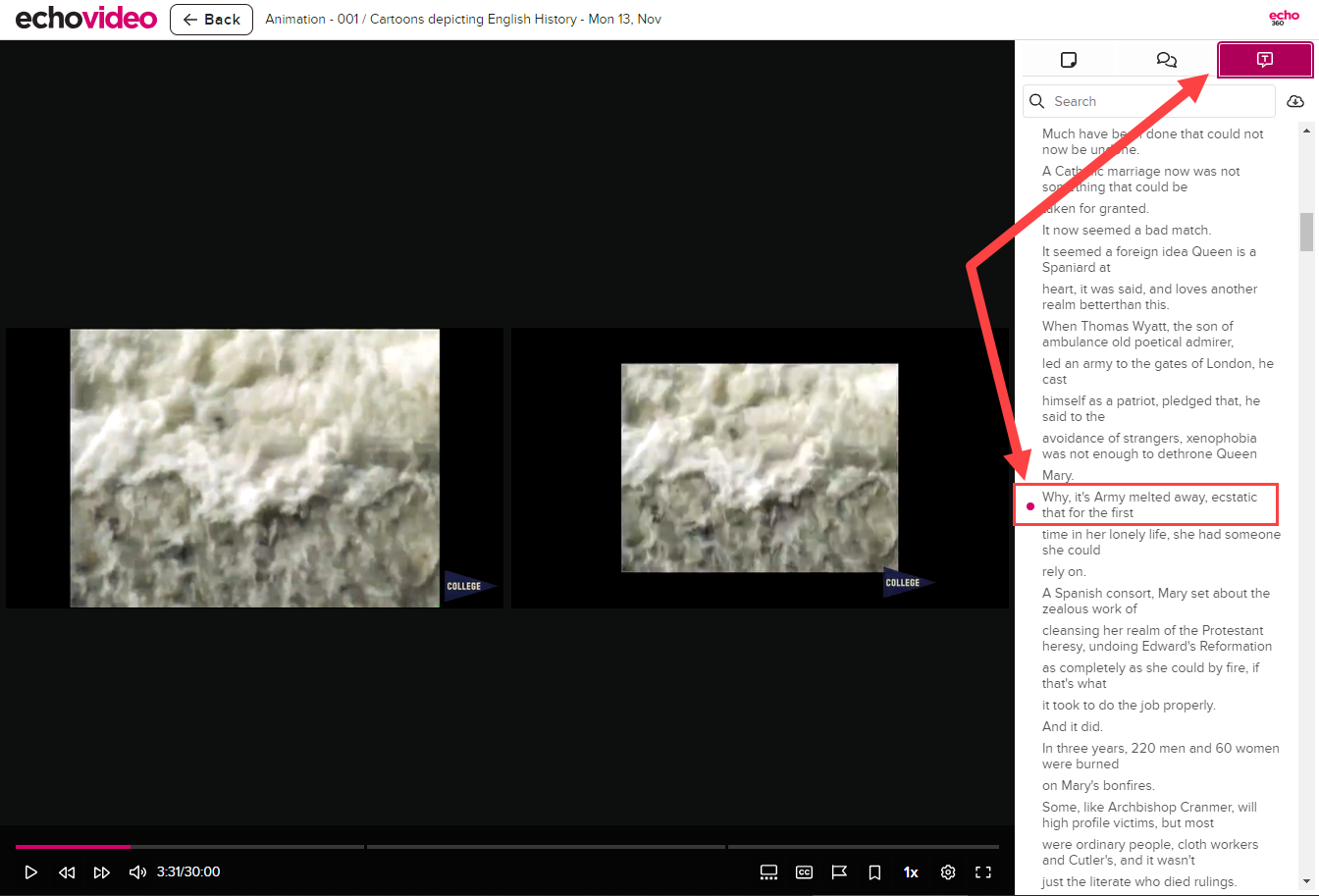Open the closed captions (CC) settings
The width and height of the screenshot is (1319, 896).
804,871
